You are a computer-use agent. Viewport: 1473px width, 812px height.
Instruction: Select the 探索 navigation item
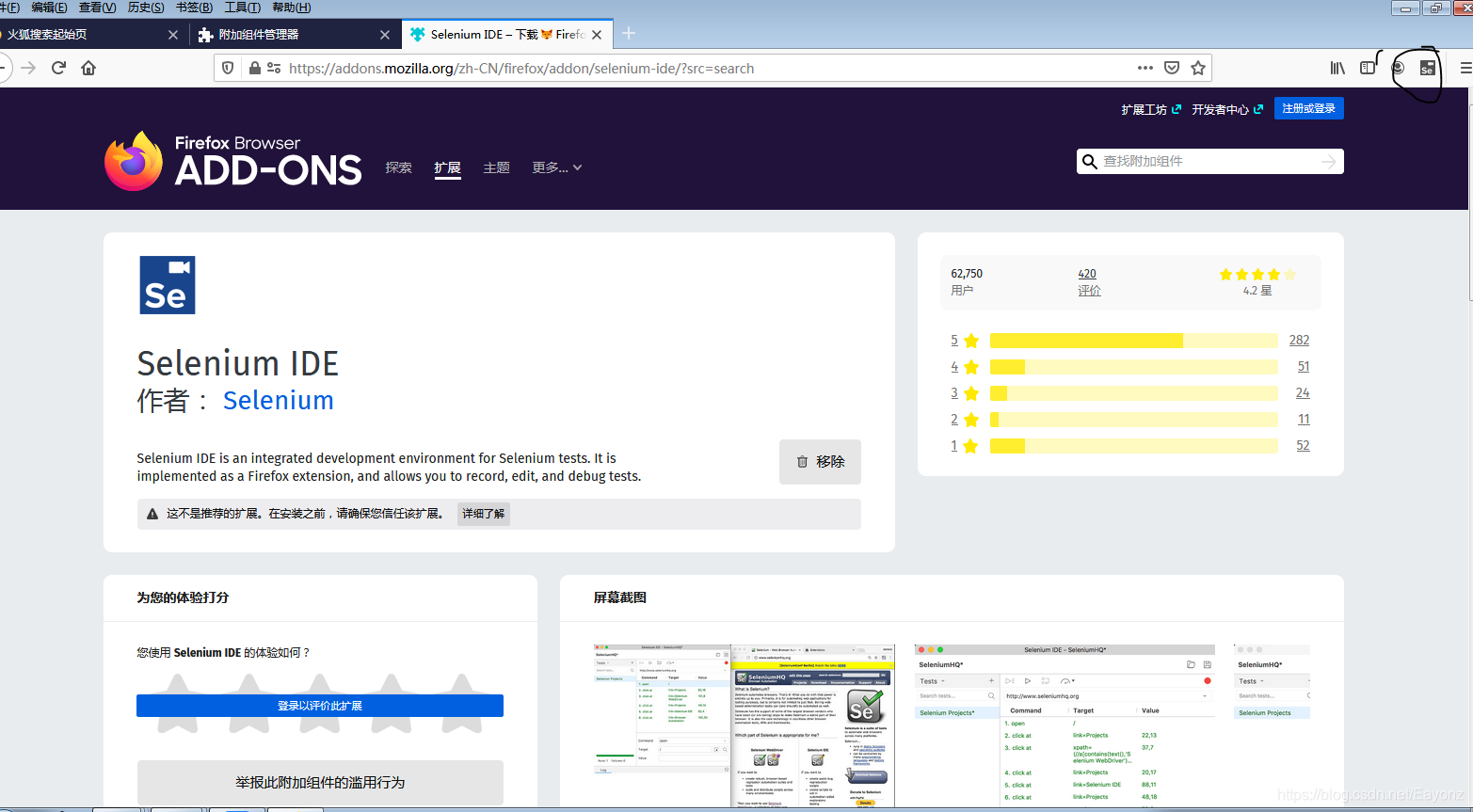[x=399, y=167]
